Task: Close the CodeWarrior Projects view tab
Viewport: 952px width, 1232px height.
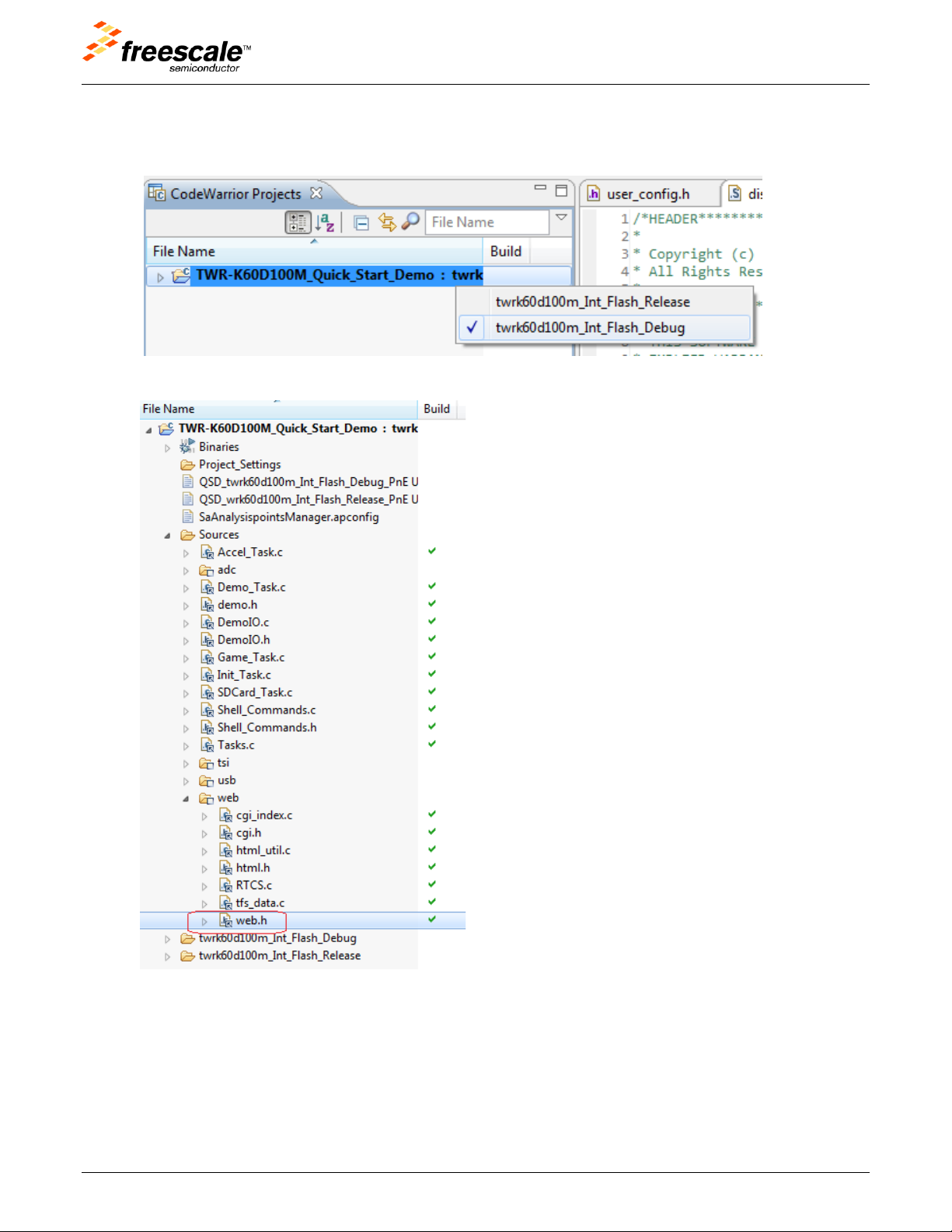Action: 316,193
